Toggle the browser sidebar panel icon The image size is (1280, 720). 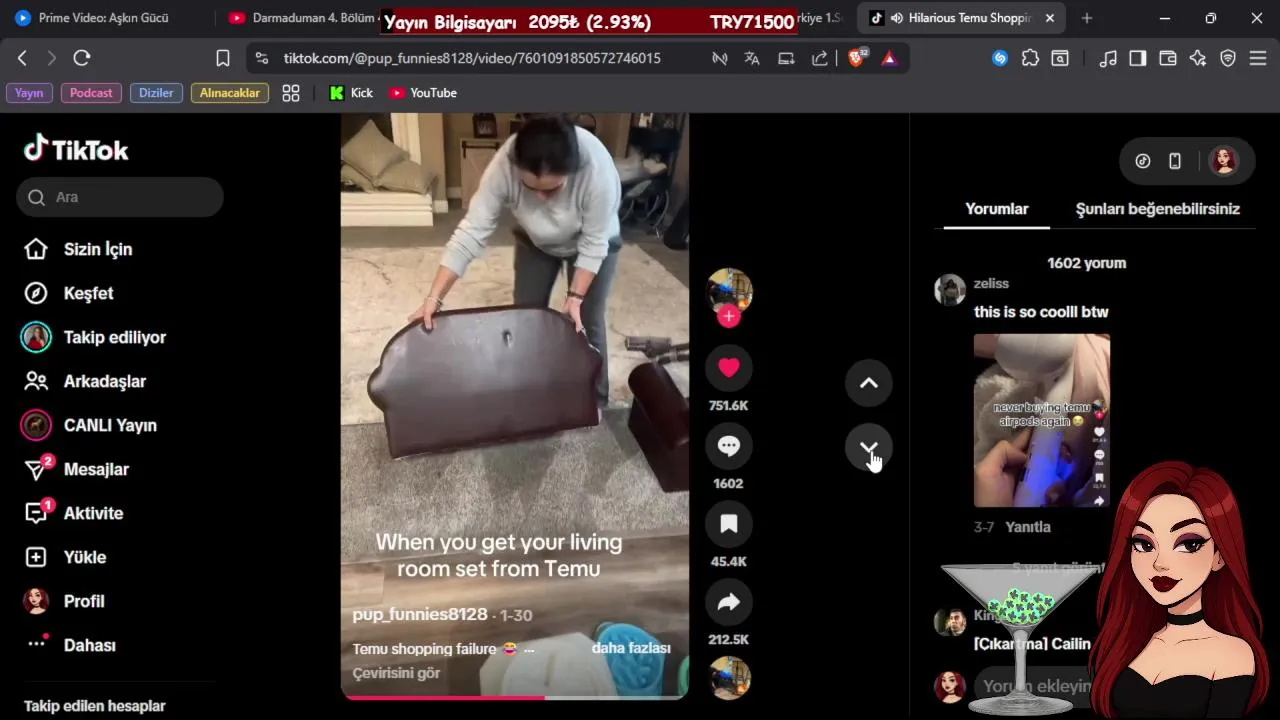[1138, 58]
